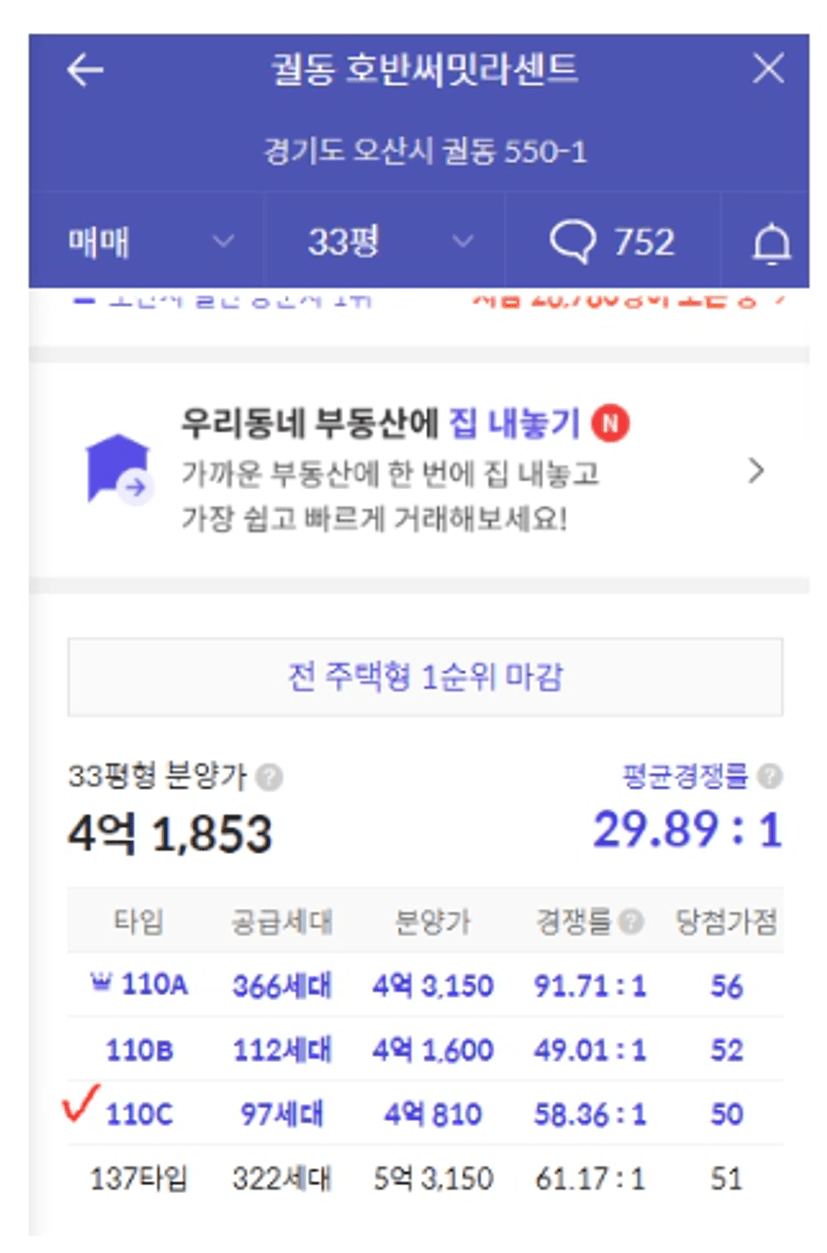
Task: Click the 61.17 : 1 competition rate
Action: [590, 1178]
